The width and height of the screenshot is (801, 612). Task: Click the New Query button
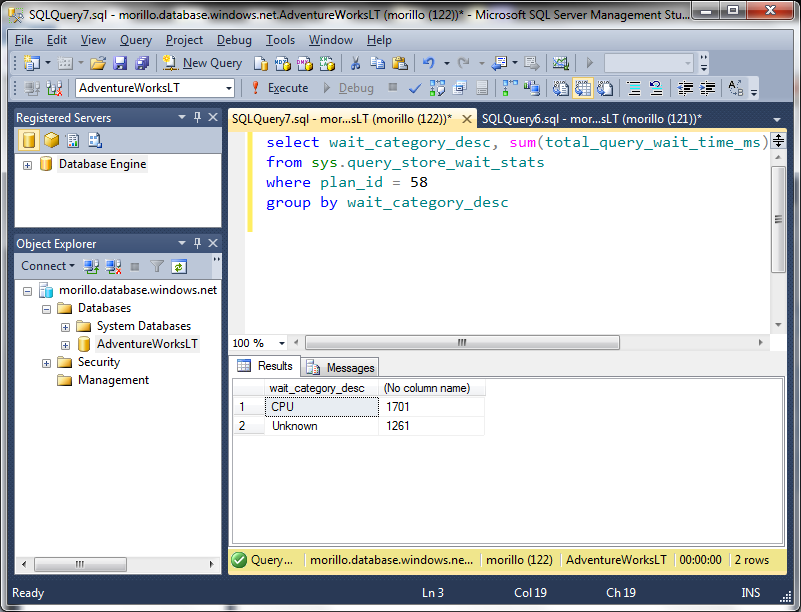coord(202,63)
